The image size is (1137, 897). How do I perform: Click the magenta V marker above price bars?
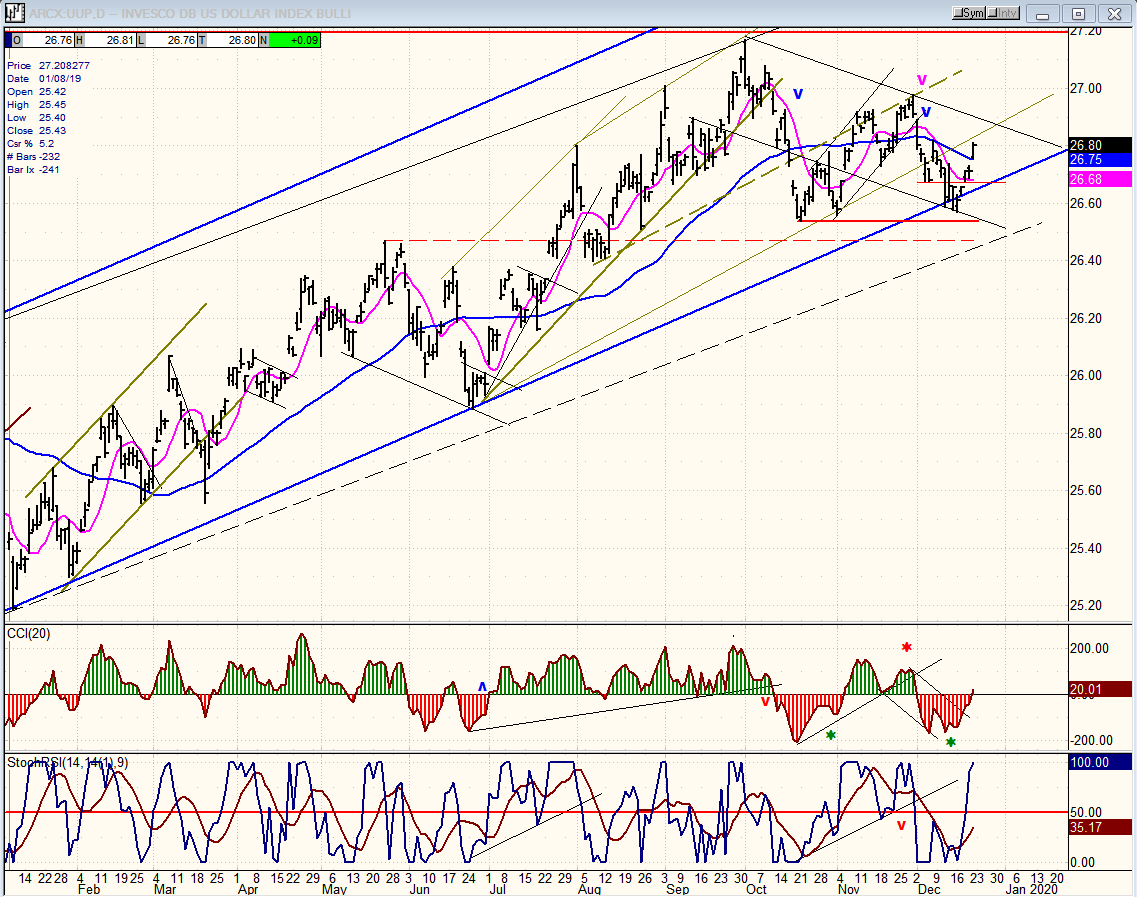tap(922, 80)
